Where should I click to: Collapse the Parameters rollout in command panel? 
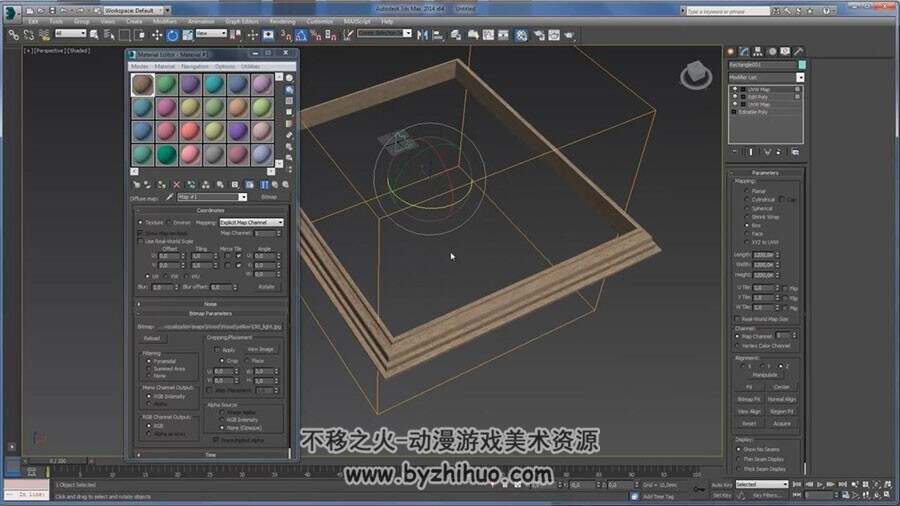click(765, 173)
